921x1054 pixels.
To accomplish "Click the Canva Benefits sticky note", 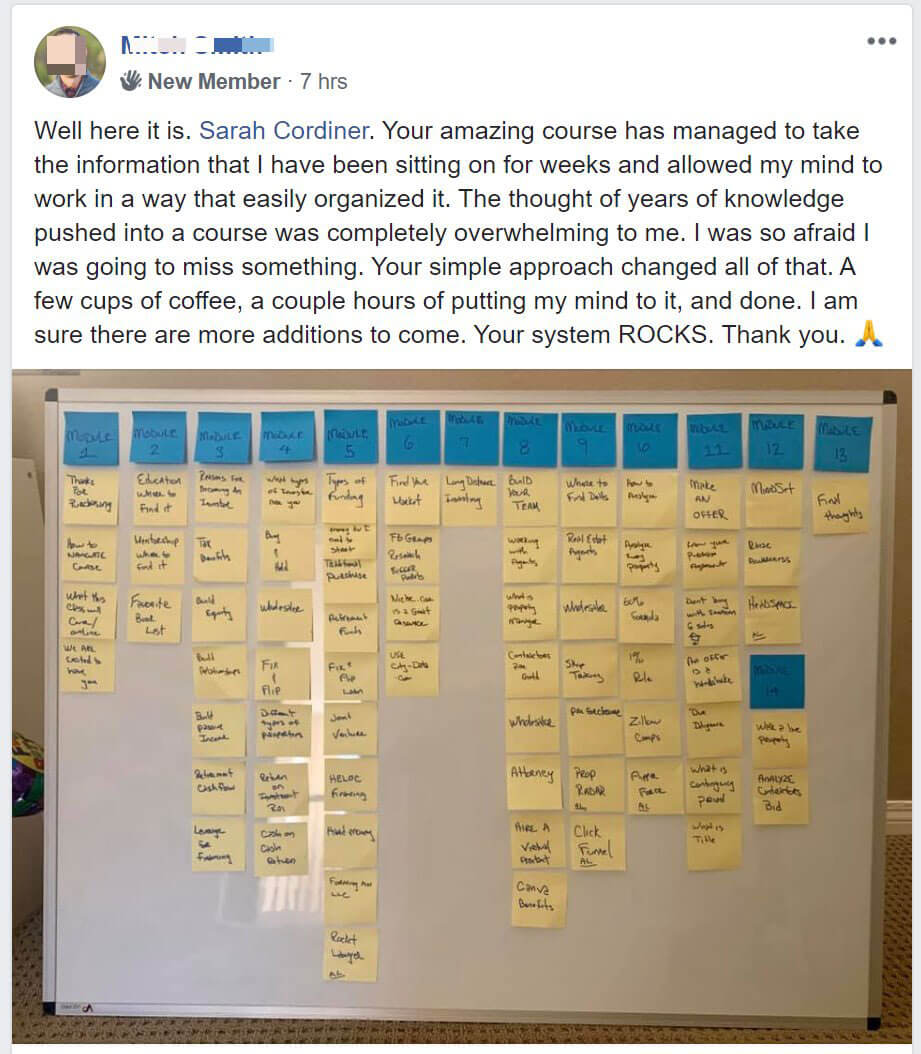I will tap(538, 899).
